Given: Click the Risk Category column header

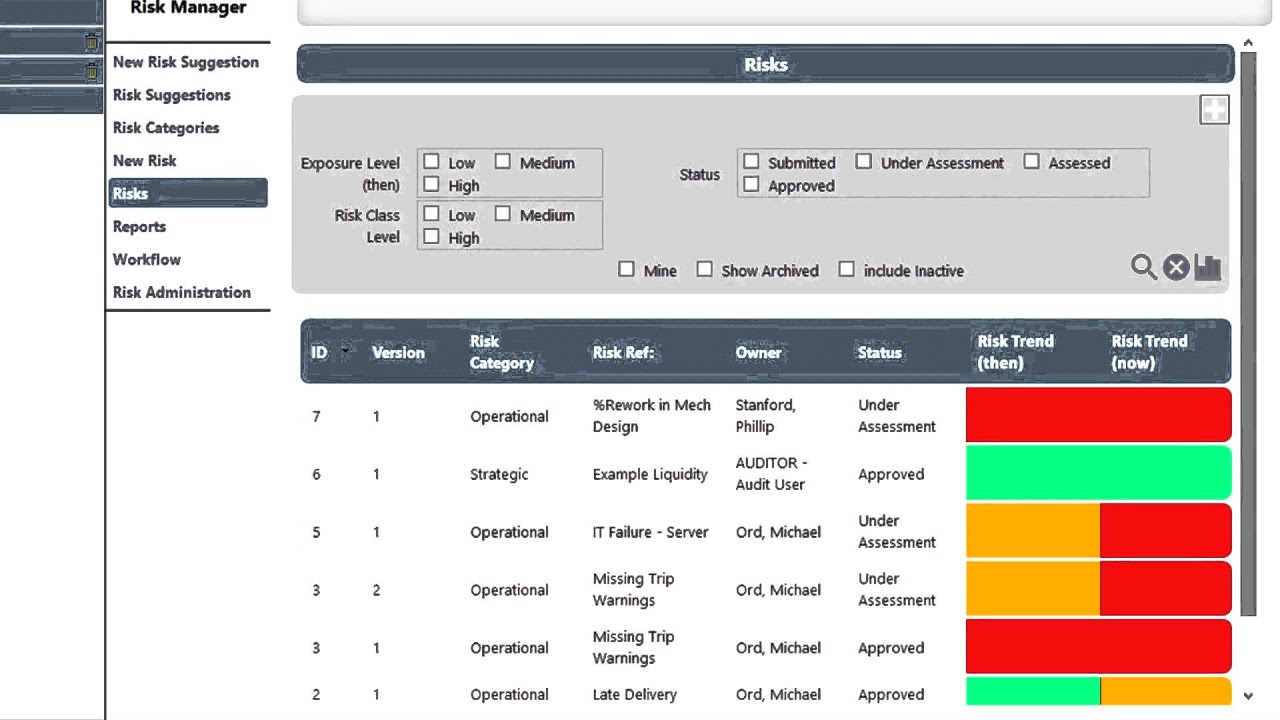Looking at the screenshot, I should coord(502,352).
